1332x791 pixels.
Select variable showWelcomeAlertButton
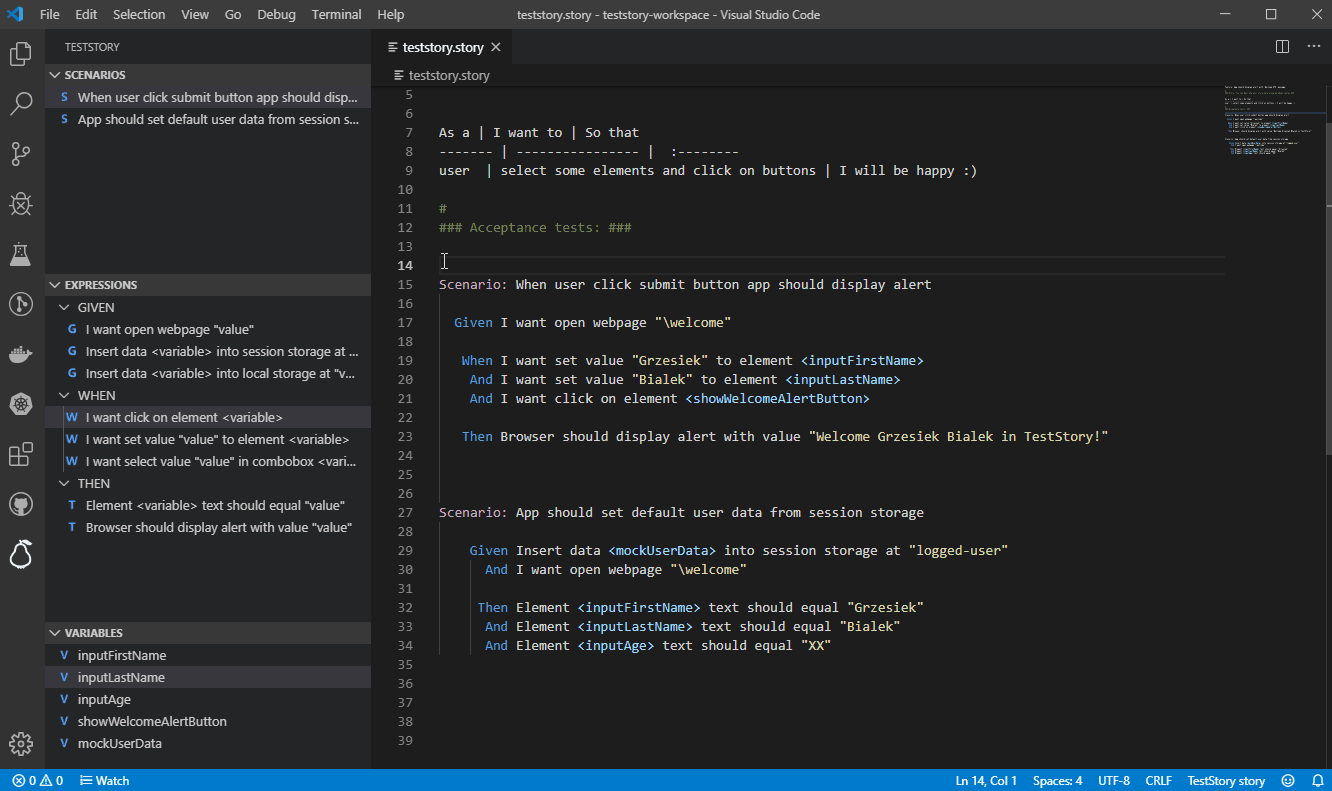pyautogui.click(x=208, y=722)
